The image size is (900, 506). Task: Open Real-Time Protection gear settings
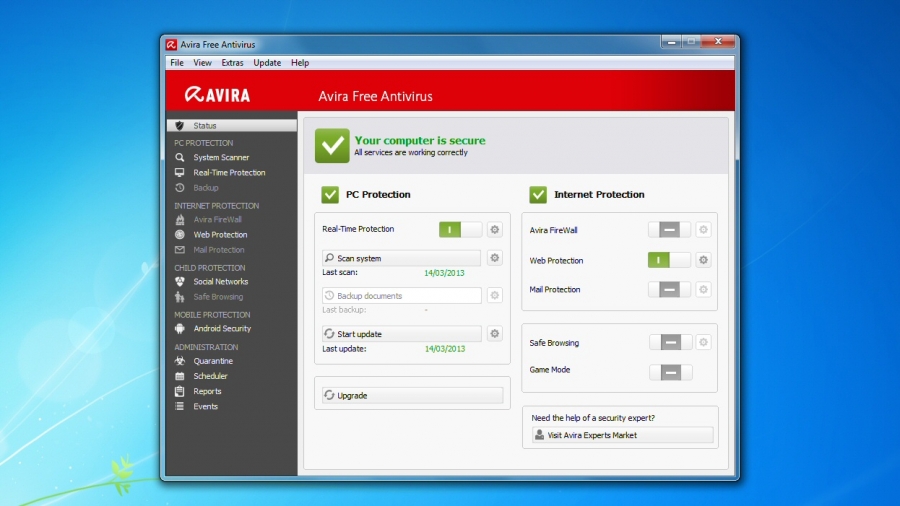[x=494, y=230]
